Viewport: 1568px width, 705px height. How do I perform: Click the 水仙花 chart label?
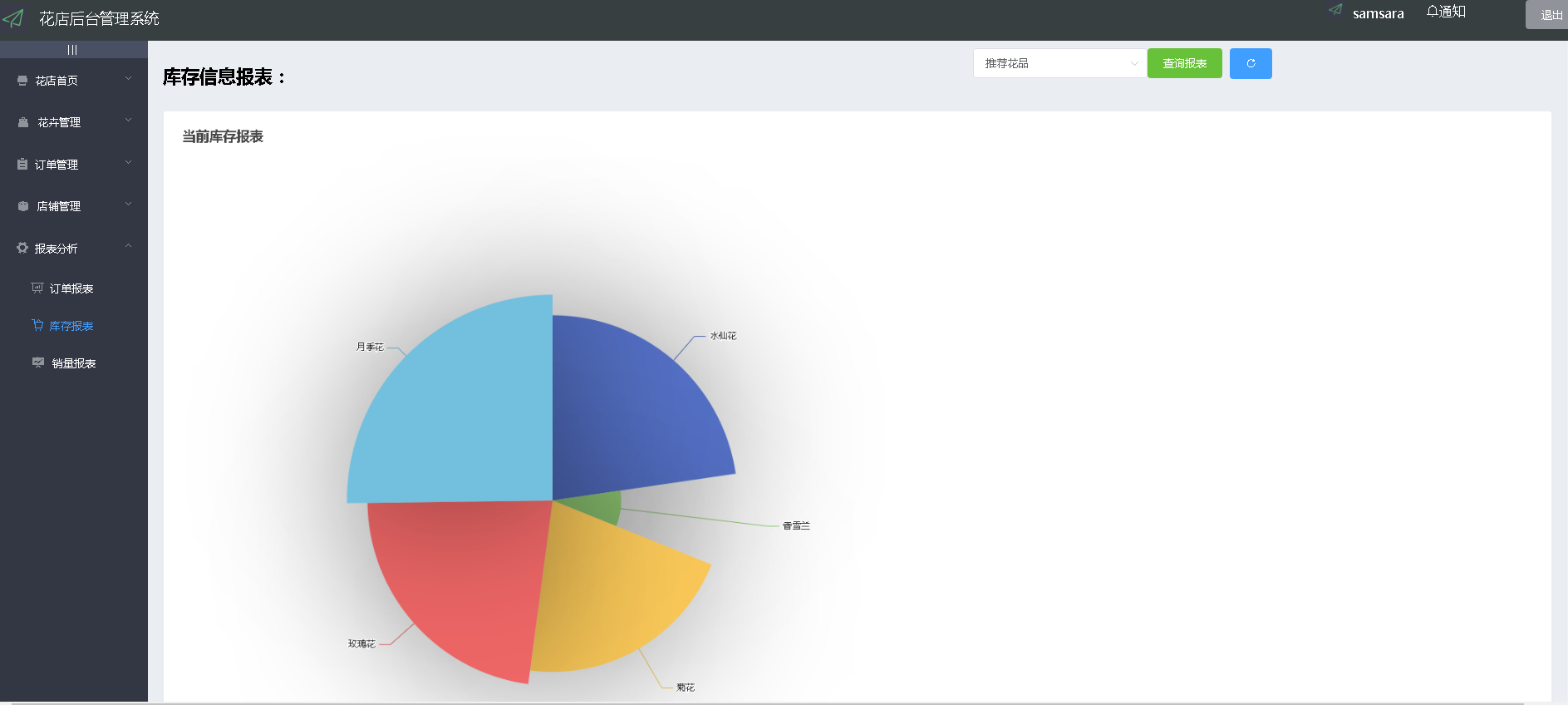[723, 336]
